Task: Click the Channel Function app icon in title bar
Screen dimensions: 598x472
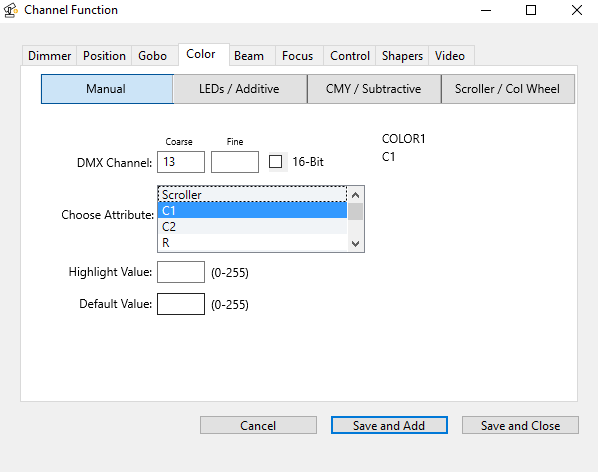Action: click(x=11, y=10)
